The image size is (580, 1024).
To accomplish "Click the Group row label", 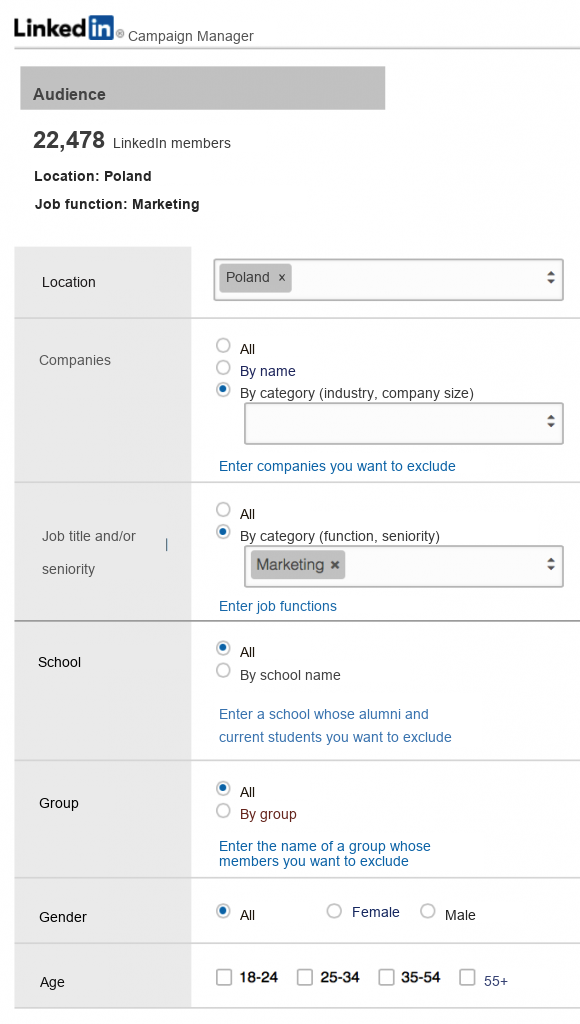I will coord(59,803).
